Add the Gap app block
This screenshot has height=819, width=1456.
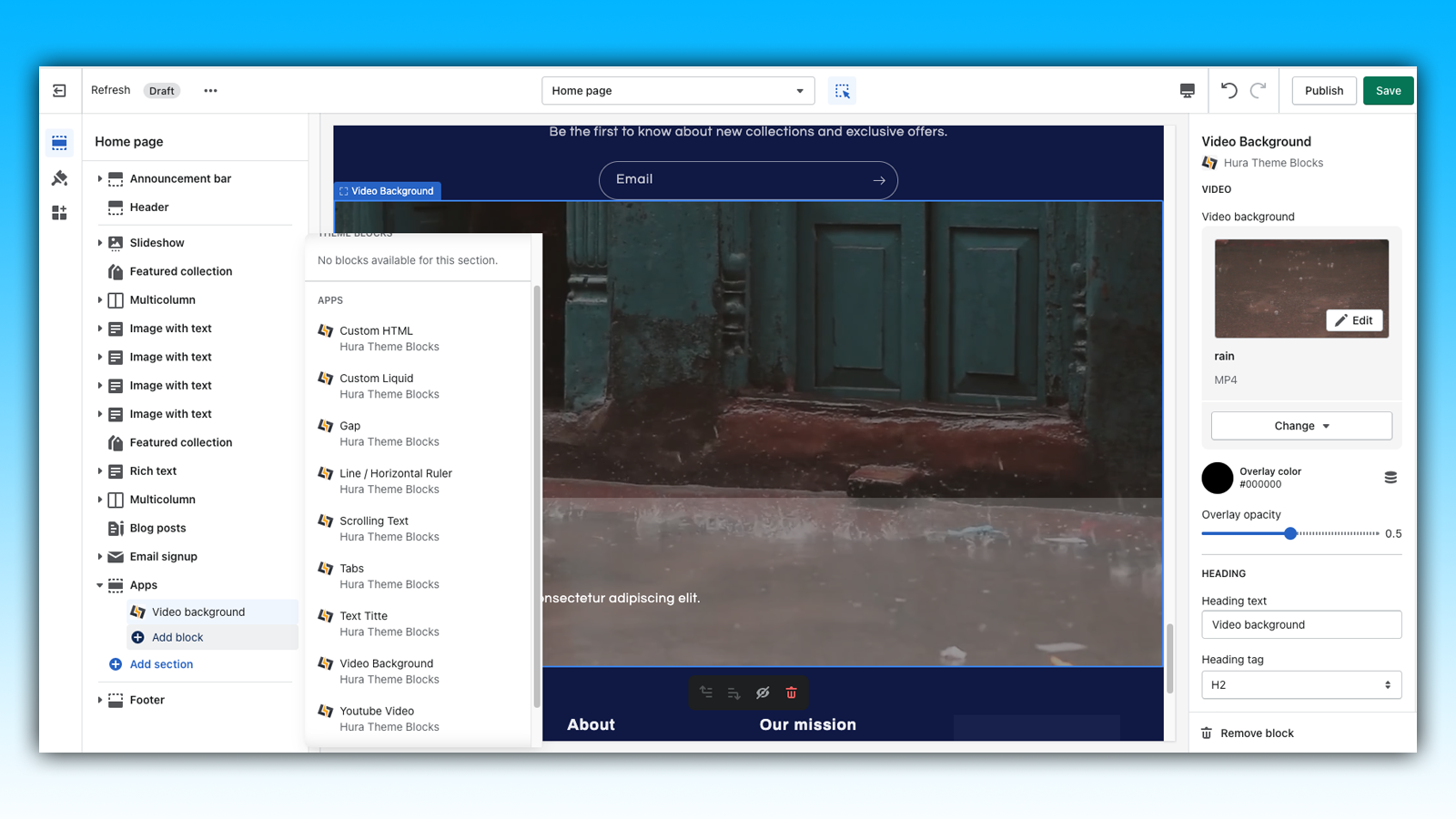(418, 433)
